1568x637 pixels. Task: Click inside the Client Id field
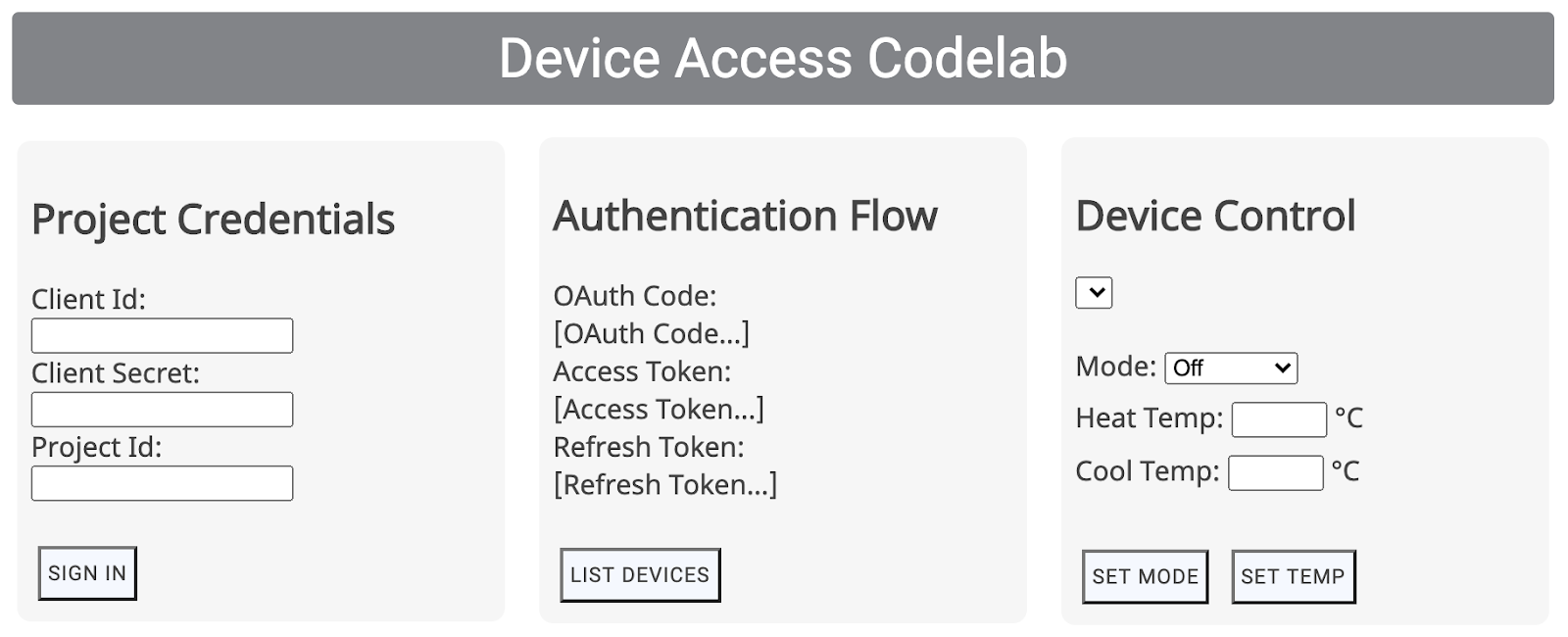coord(162,335)
